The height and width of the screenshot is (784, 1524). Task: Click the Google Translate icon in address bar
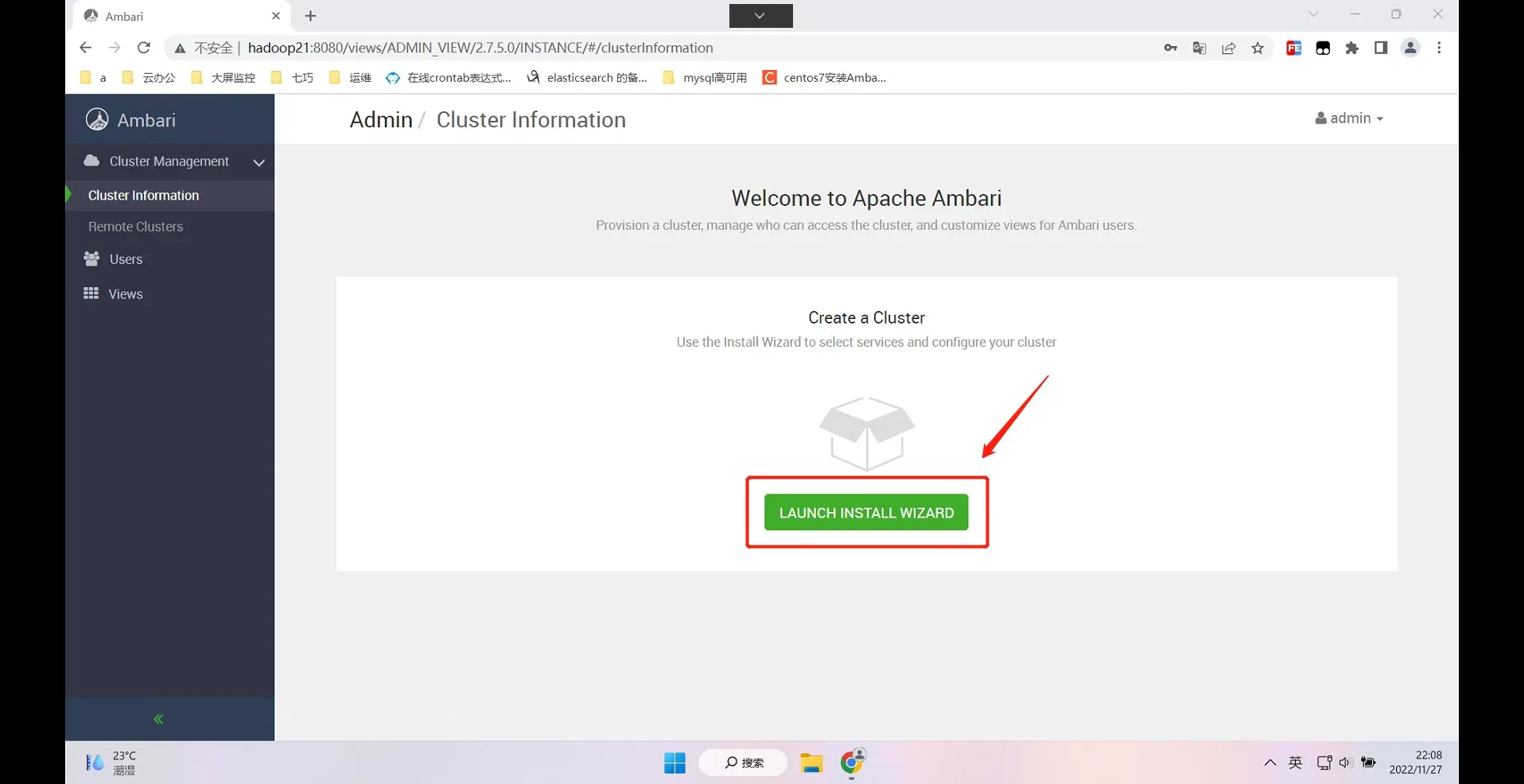click(1199, 49)
